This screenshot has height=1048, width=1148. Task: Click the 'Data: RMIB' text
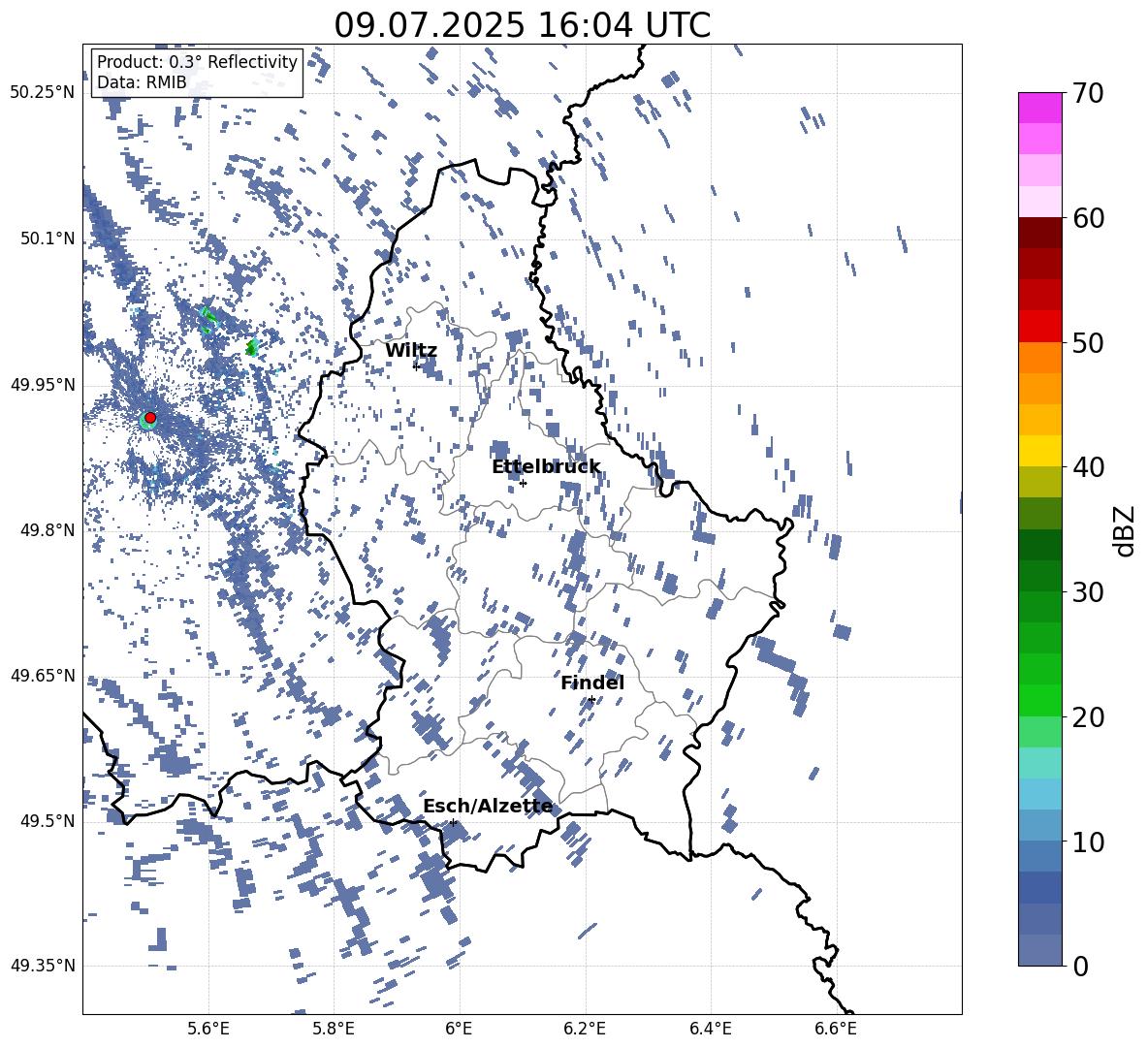pos(142,82)
